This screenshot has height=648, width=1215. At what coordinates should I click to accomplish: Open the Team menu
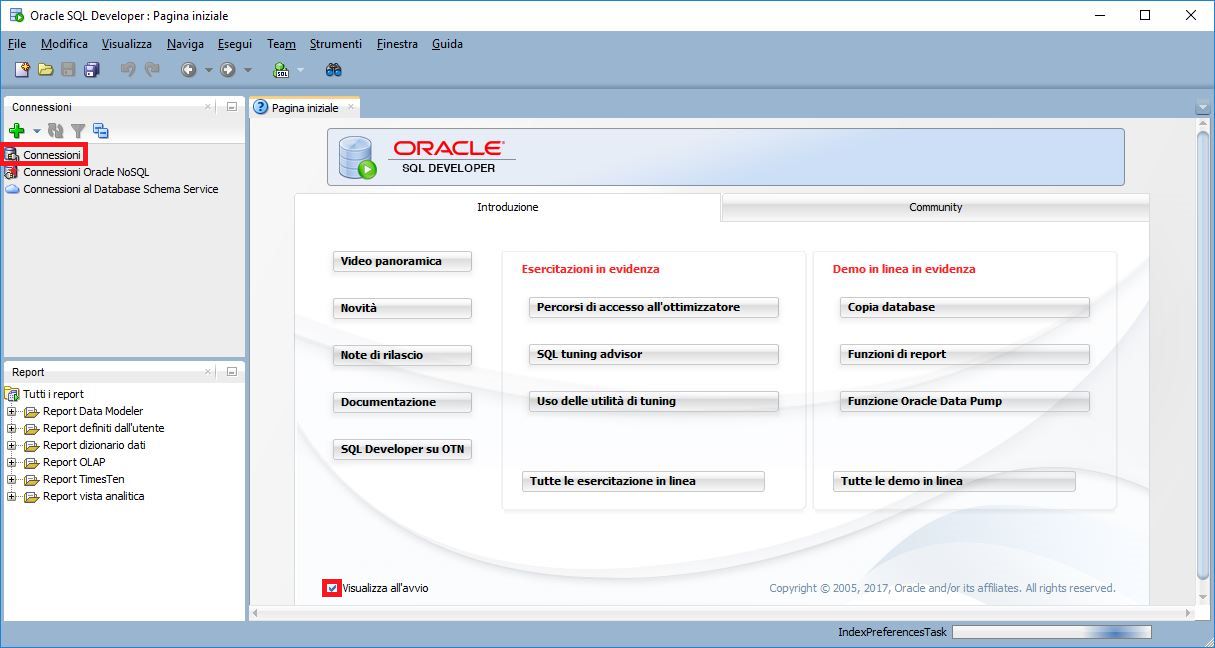(281, 44)
